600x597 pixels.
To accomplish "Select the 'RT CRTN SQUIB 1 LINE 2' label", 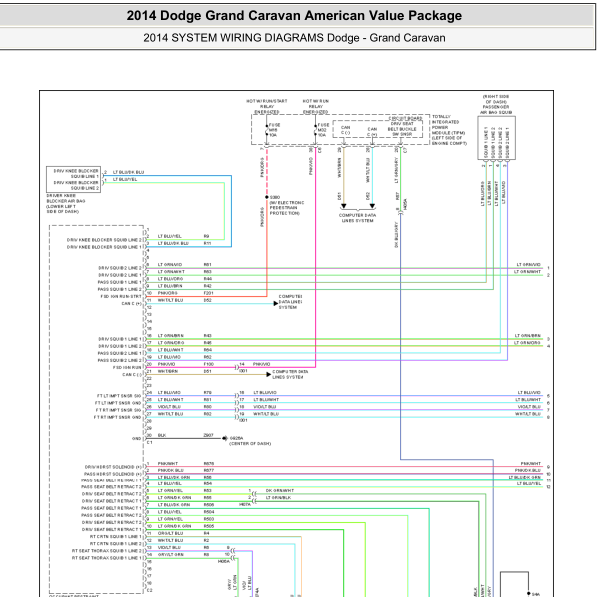I will (x=116, y=544).
